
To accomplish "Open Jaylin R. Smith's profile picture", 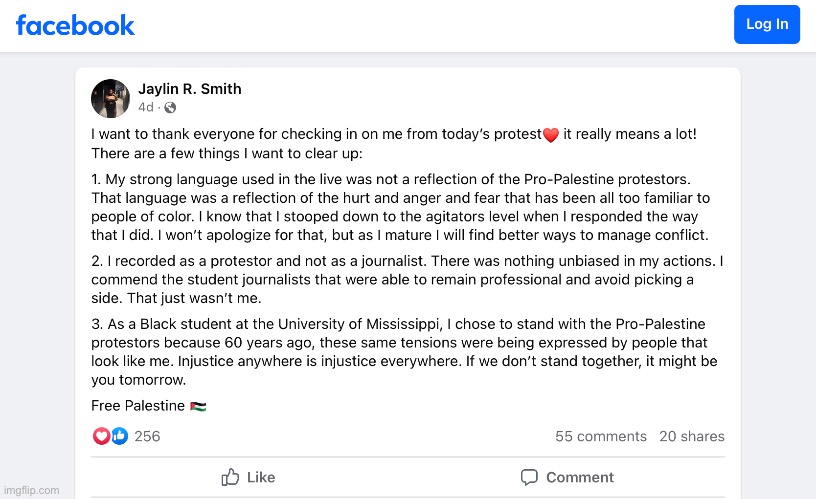I will click(x=110, y=98).
